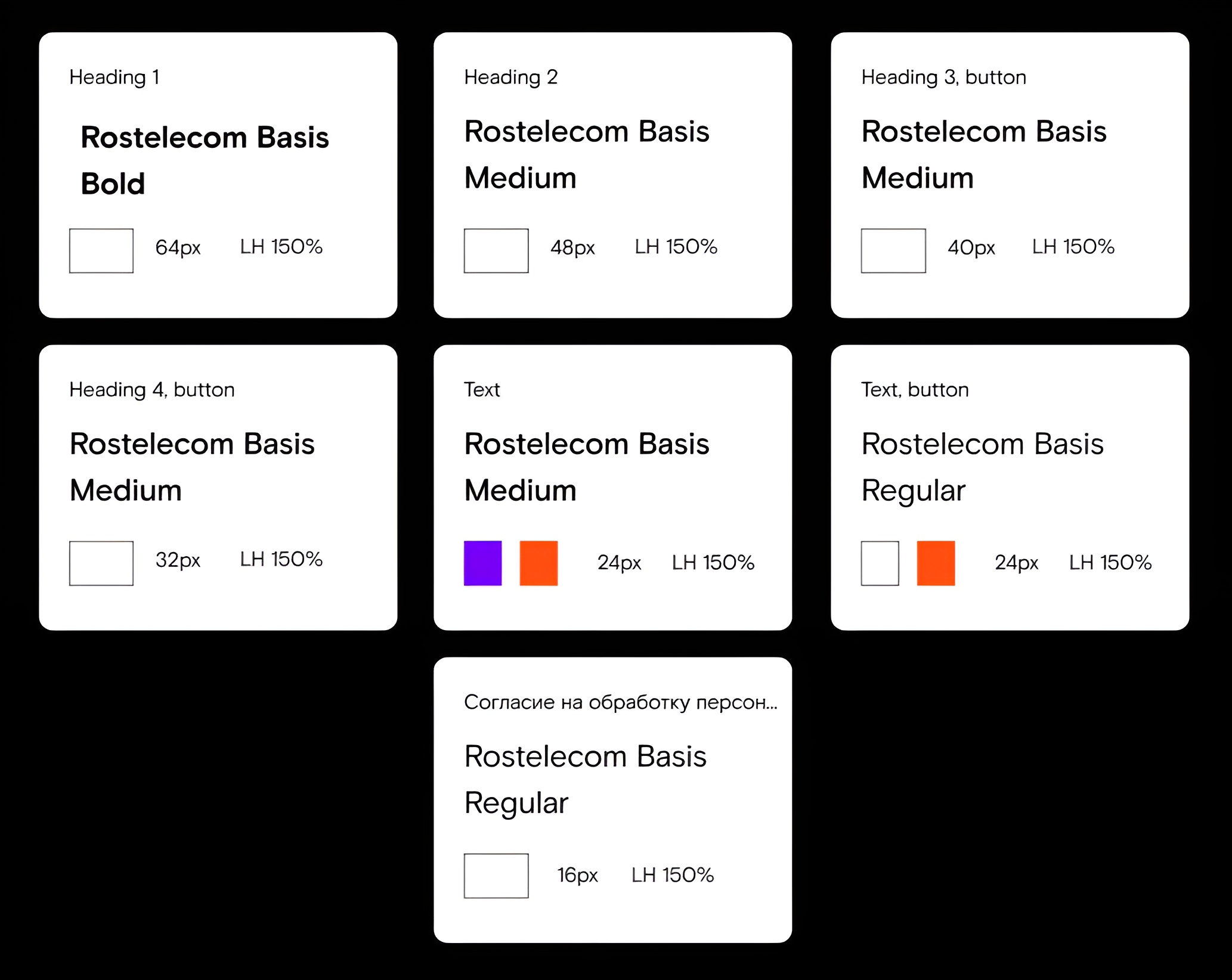Select the orange swatch in the Text card
Viewport: 1232px width, 980px height.
(538, 563)
